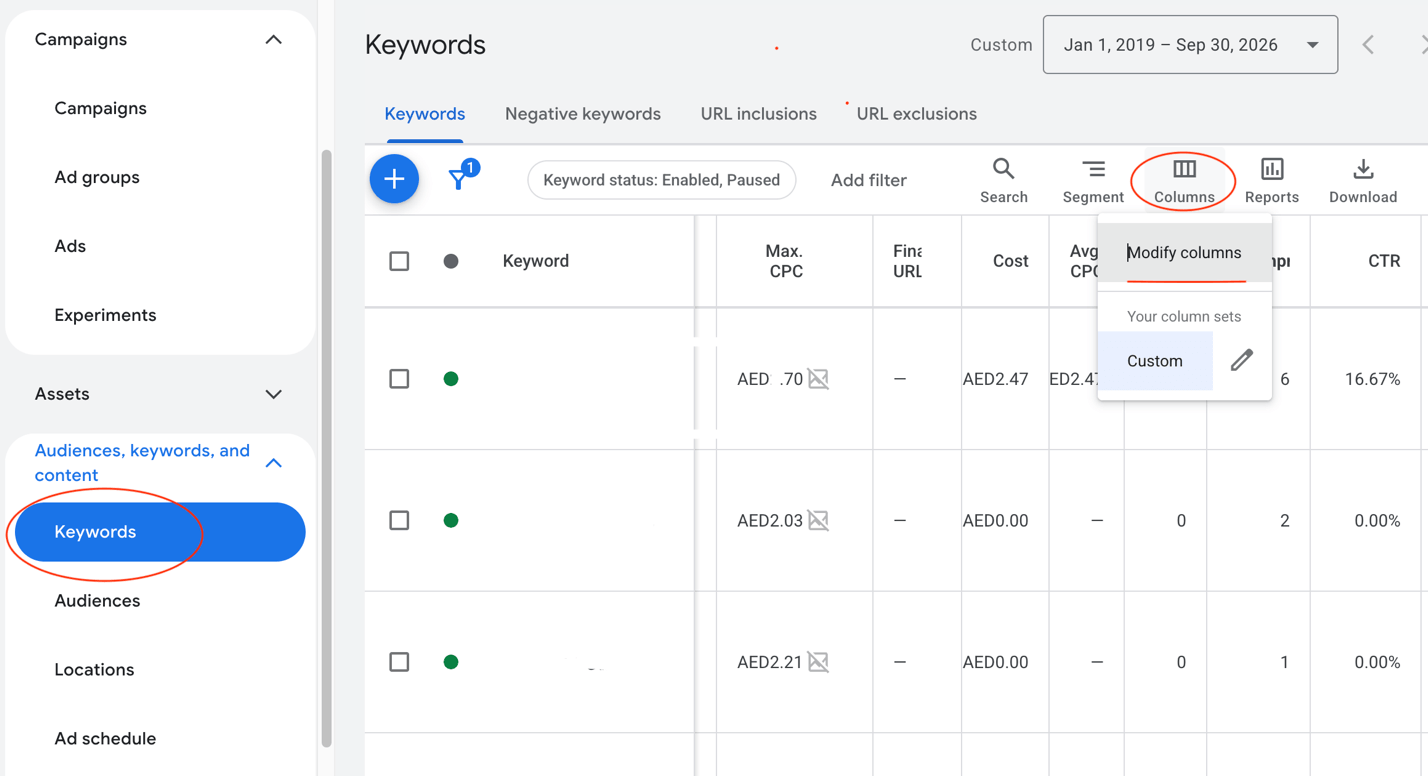Click the sidebar vertical scrollbar
The image size is (1428, 776).
point(326,449)
